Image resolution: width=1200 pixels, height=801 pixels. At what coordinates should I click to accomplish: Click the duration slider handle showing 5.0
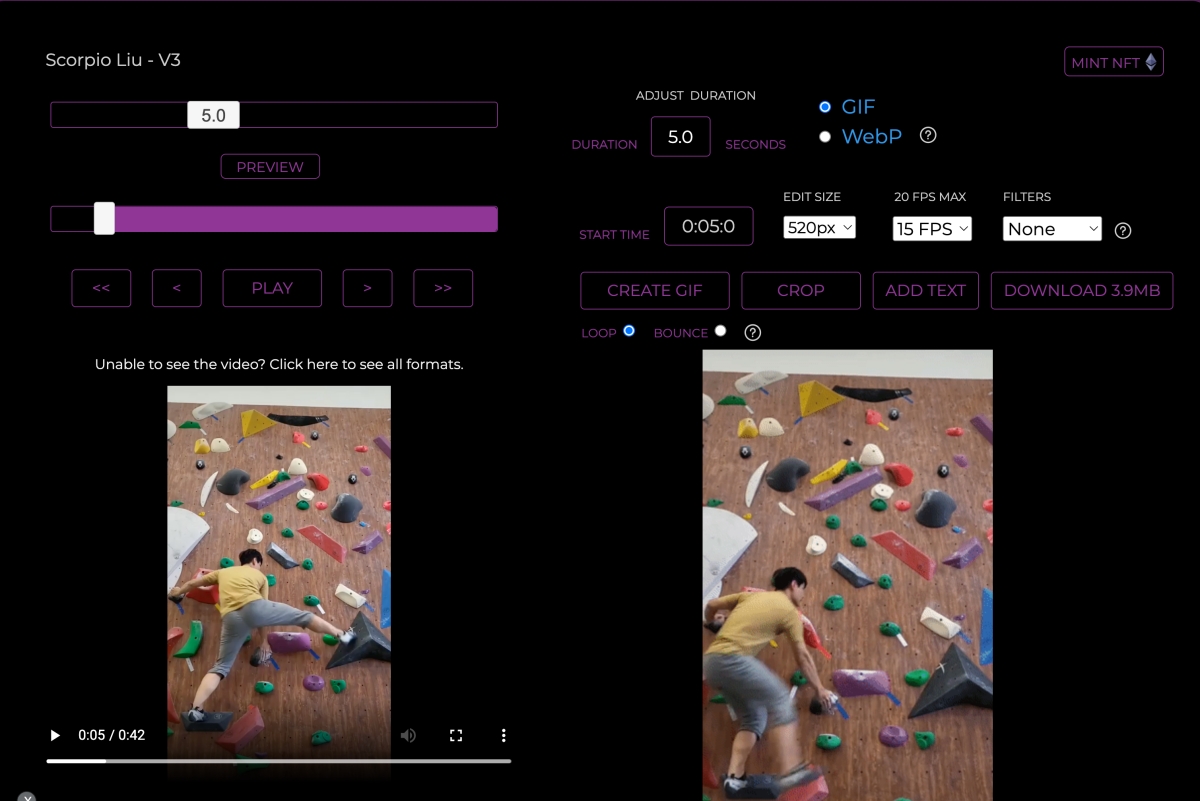pyautogui.click(x=214, y=115)
